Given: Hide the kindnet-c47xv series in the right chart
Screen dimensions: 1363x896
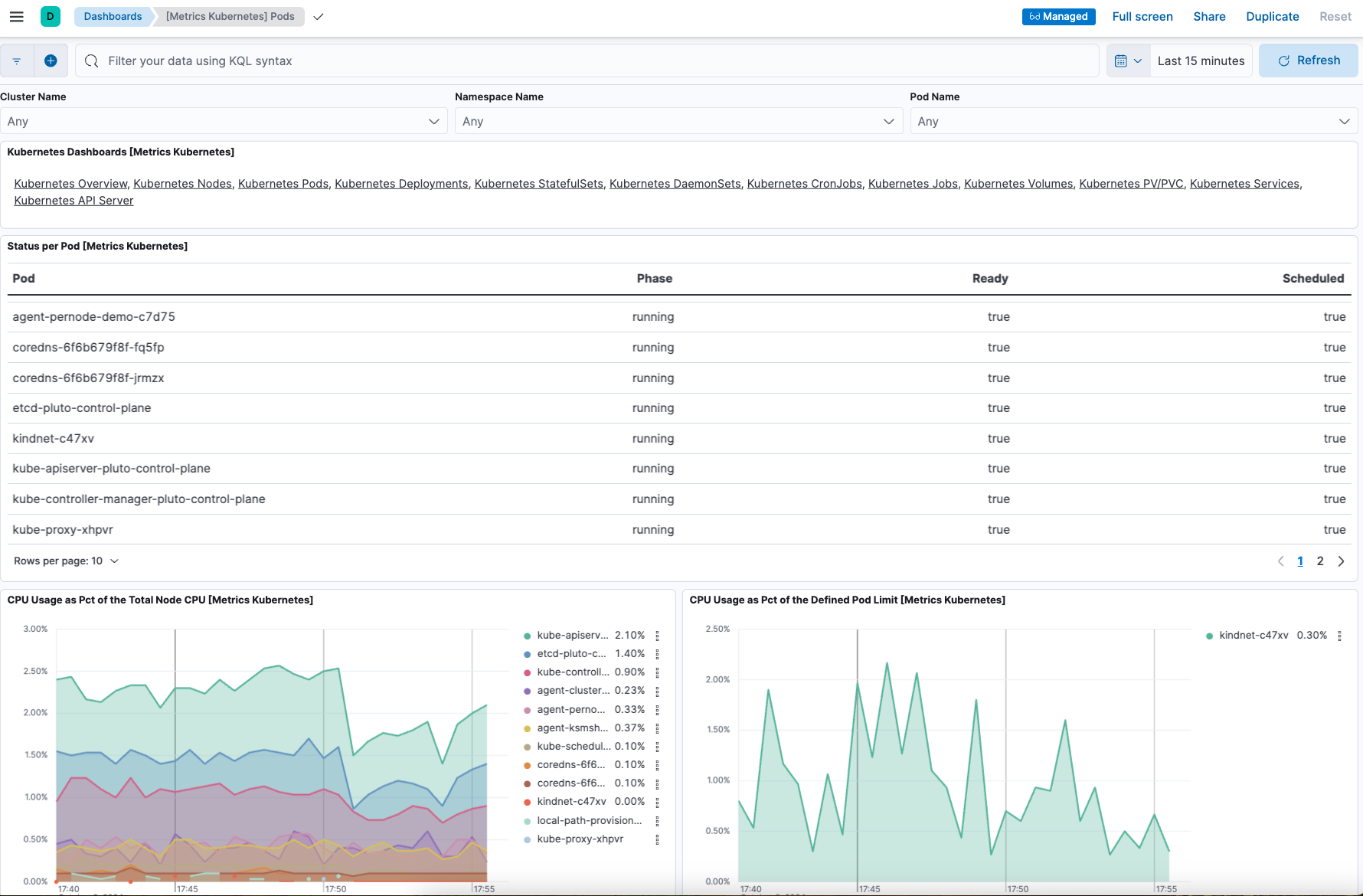Looking at the screenshot, I should (1254, 636).
